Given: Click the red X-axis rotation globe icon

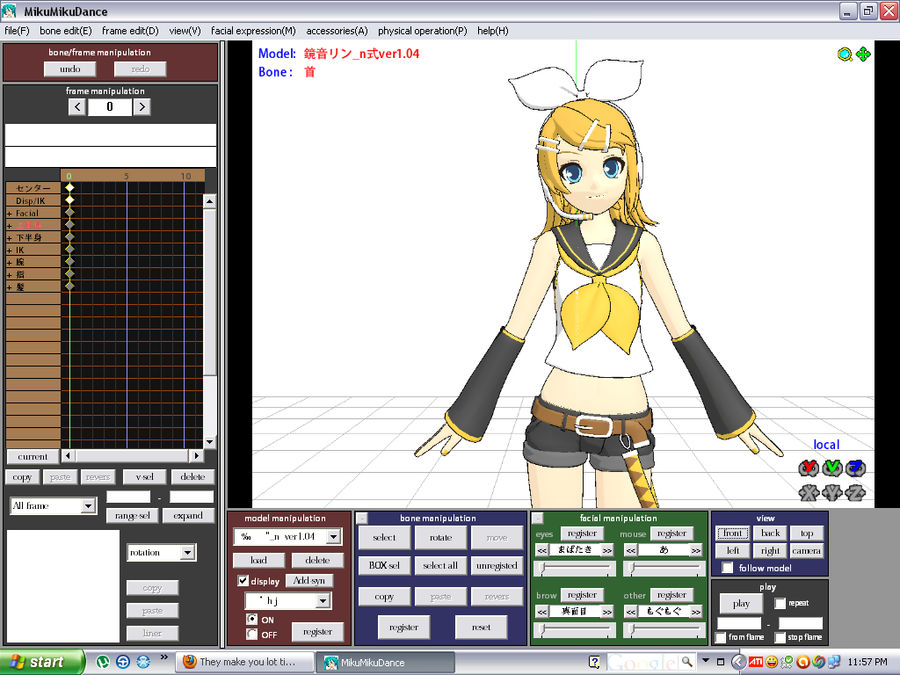Looking at the screenshot, I should click(x=808, y=467).
